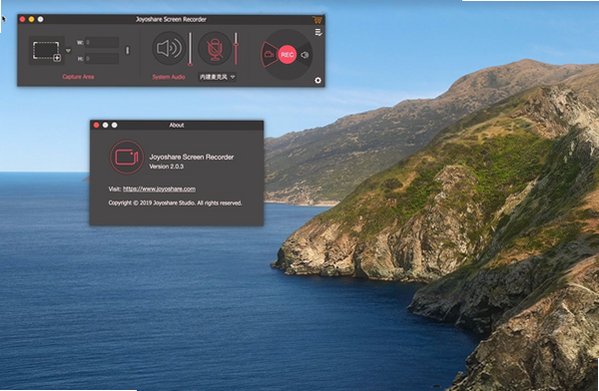Switch to audio-only recording mode icon

pos(304,55)
